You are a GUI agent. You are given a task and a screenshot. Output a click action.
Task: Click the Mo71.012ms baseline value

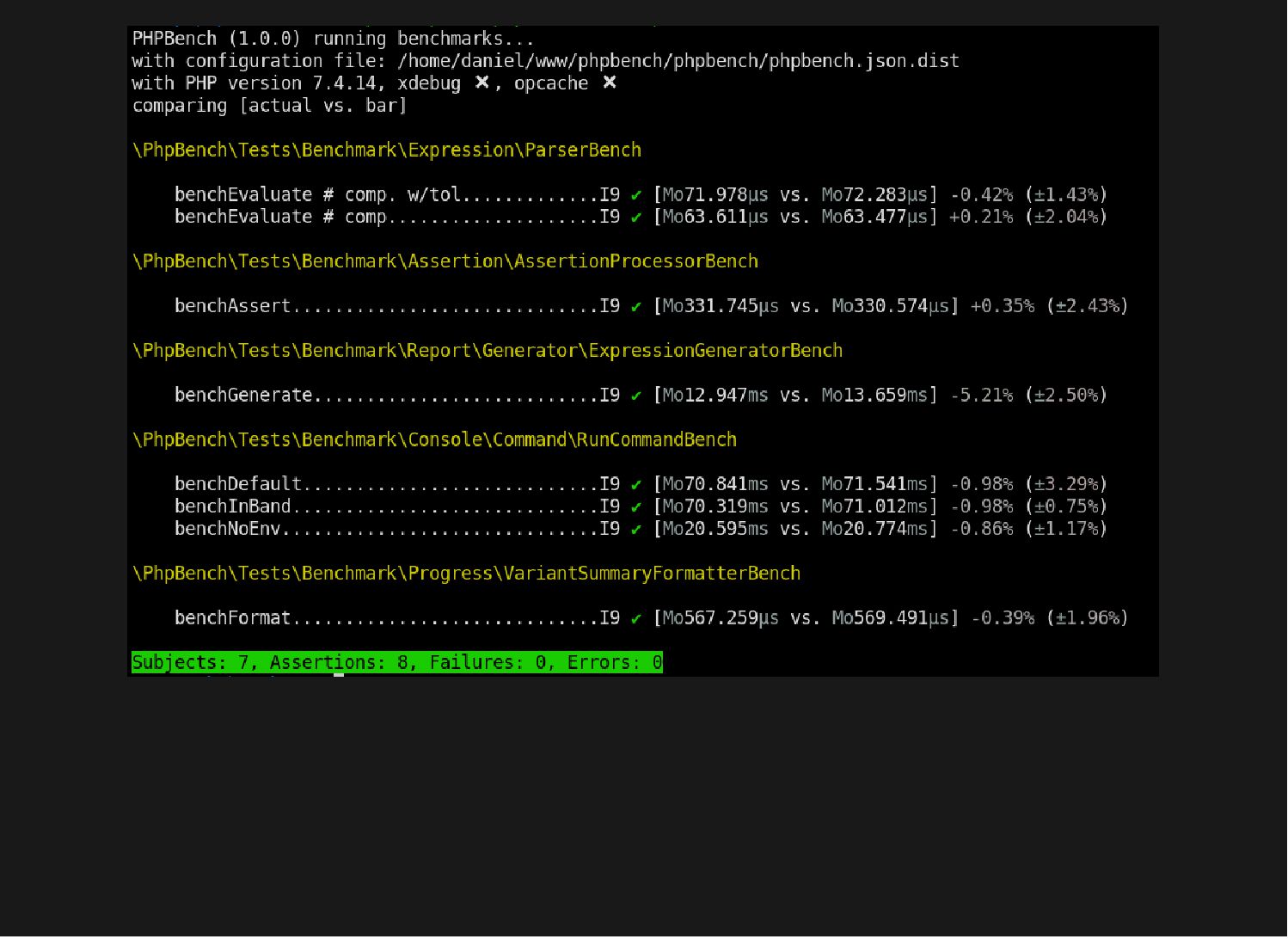point(874,506)
